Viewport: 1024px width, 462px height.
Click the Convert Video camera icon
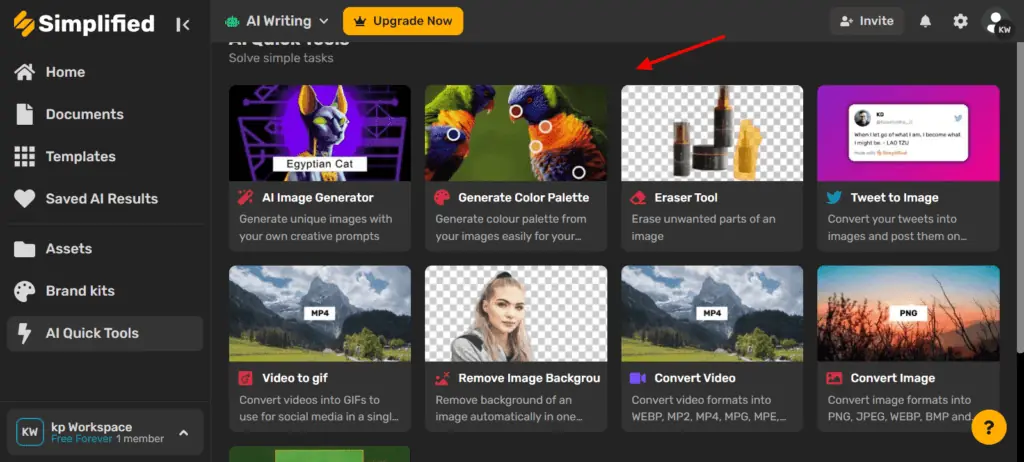point(638,378)
